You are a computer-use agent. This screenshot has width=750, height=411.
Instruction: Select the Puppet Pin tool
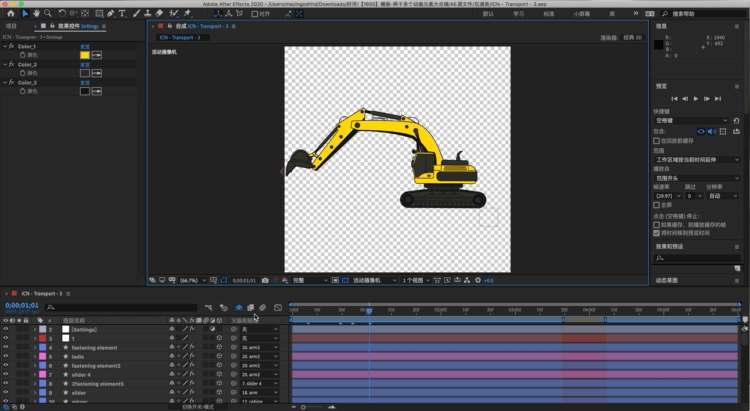(186, 14)
